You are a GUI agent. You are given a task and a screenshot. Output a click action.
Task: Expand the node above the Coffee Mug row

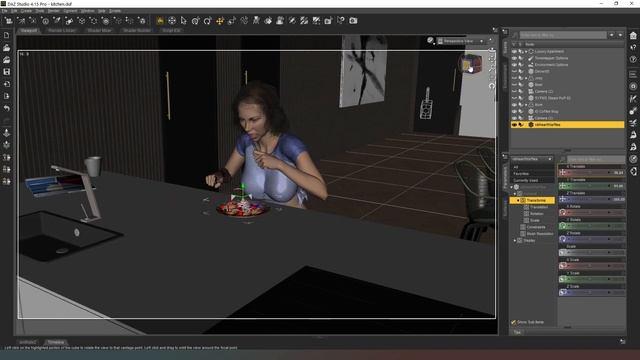coord(526,105)
